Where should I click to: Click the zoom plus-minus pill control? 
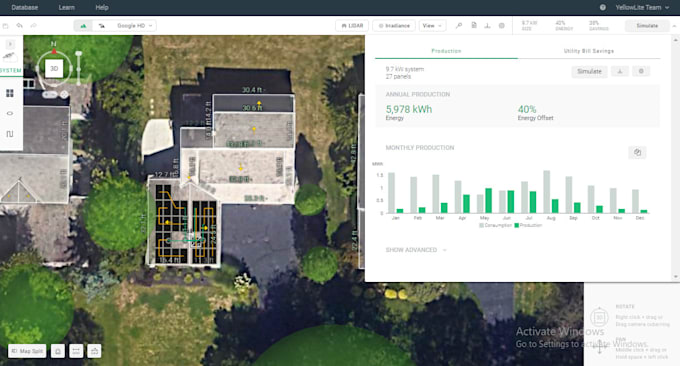tap(49, 94)
